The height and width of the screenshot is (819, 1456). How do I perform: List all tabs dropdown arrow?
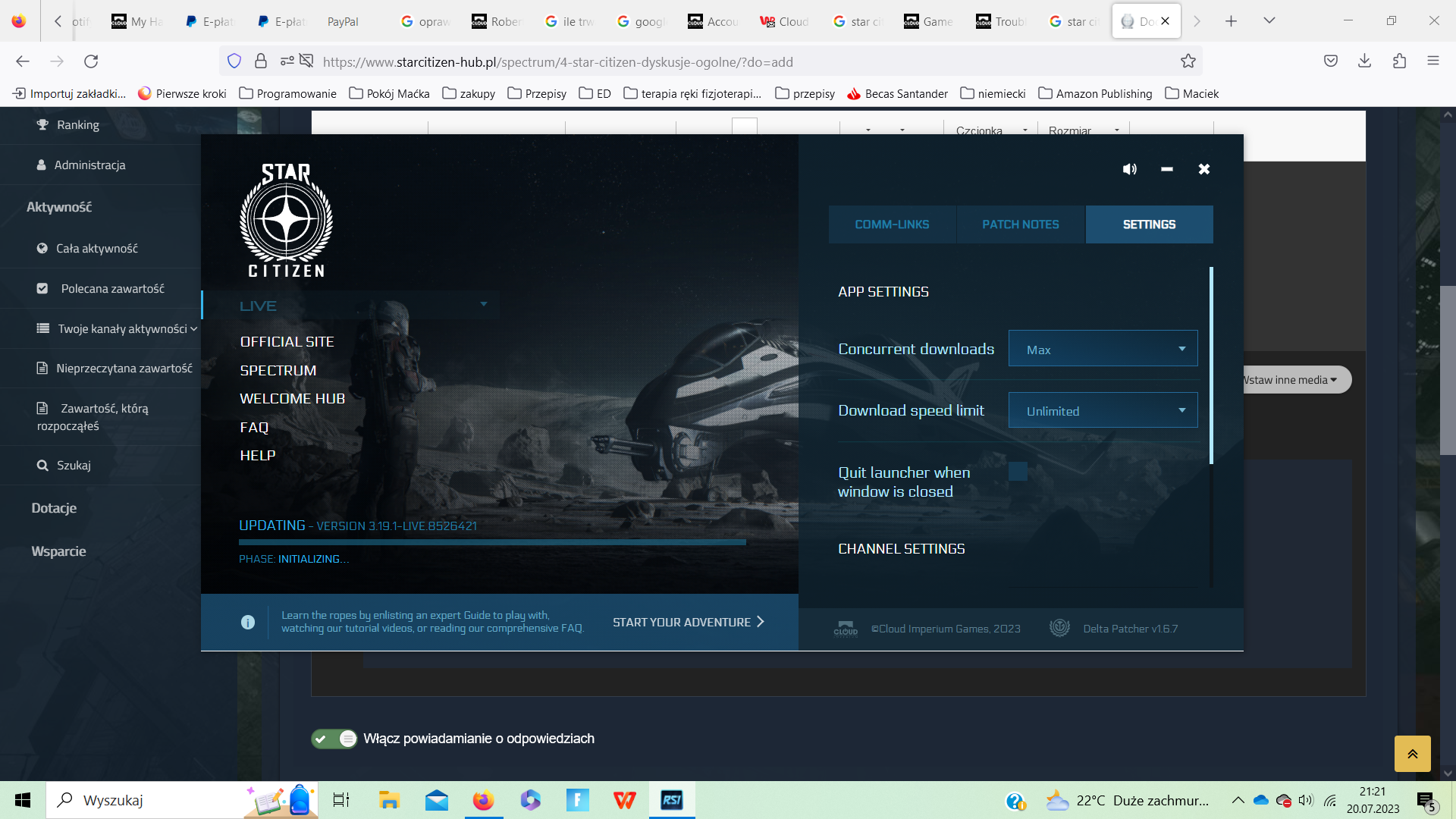[x=1269, y=20]
